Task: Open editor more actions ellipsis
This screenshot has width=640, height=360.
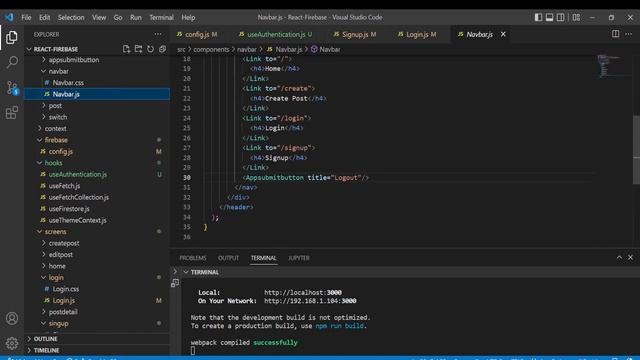Action: coord(629,34)
